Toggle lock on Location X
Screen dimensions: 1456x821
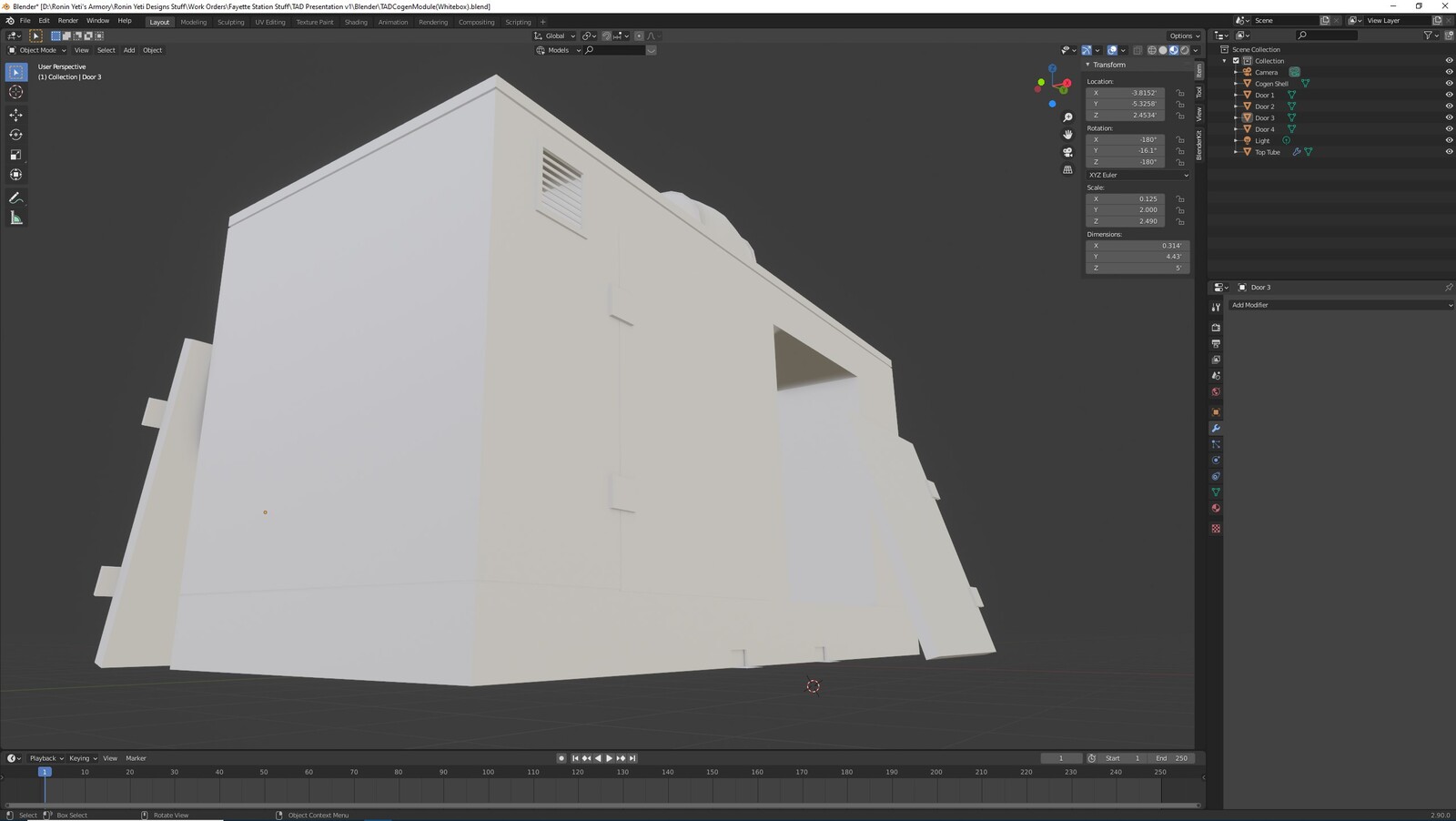[1180, 93]
